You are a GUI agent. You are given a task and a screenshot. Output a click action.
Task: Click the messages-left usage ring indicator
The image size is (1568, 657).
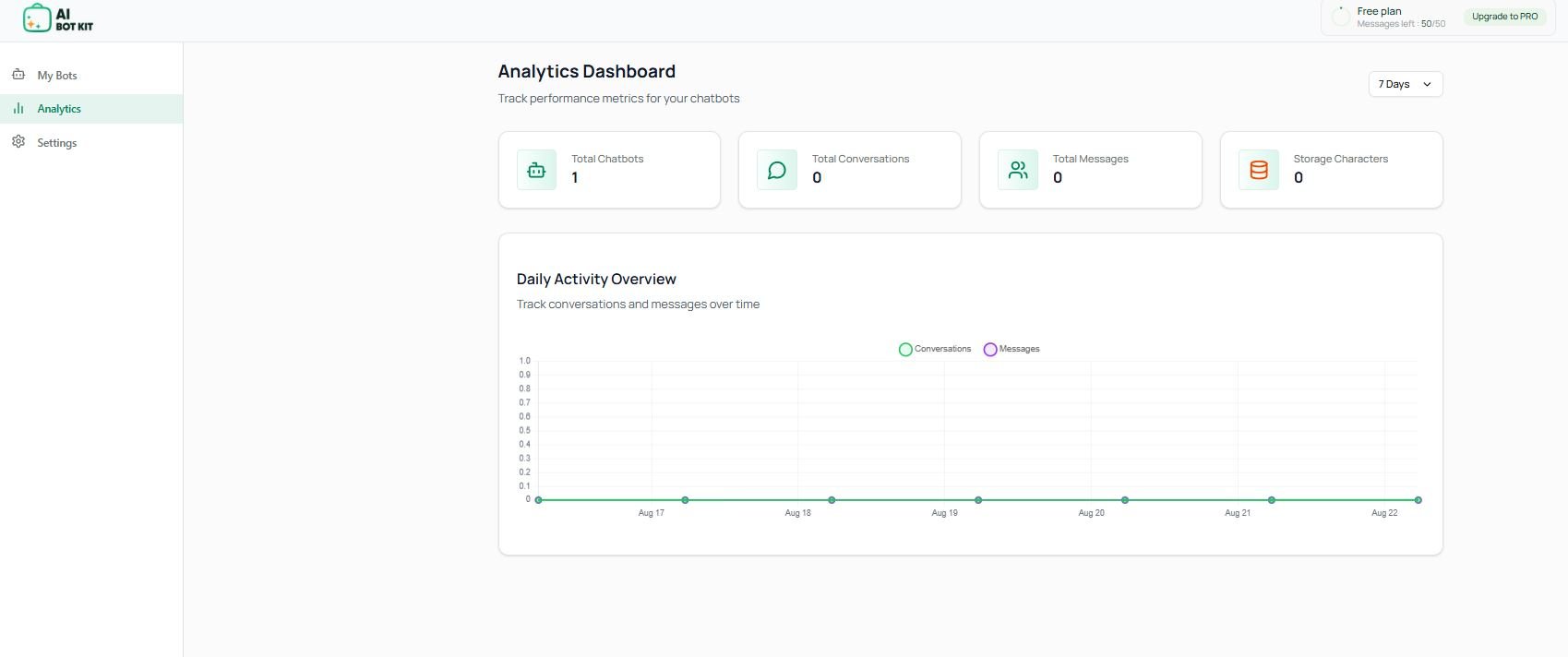[1341, 17]
